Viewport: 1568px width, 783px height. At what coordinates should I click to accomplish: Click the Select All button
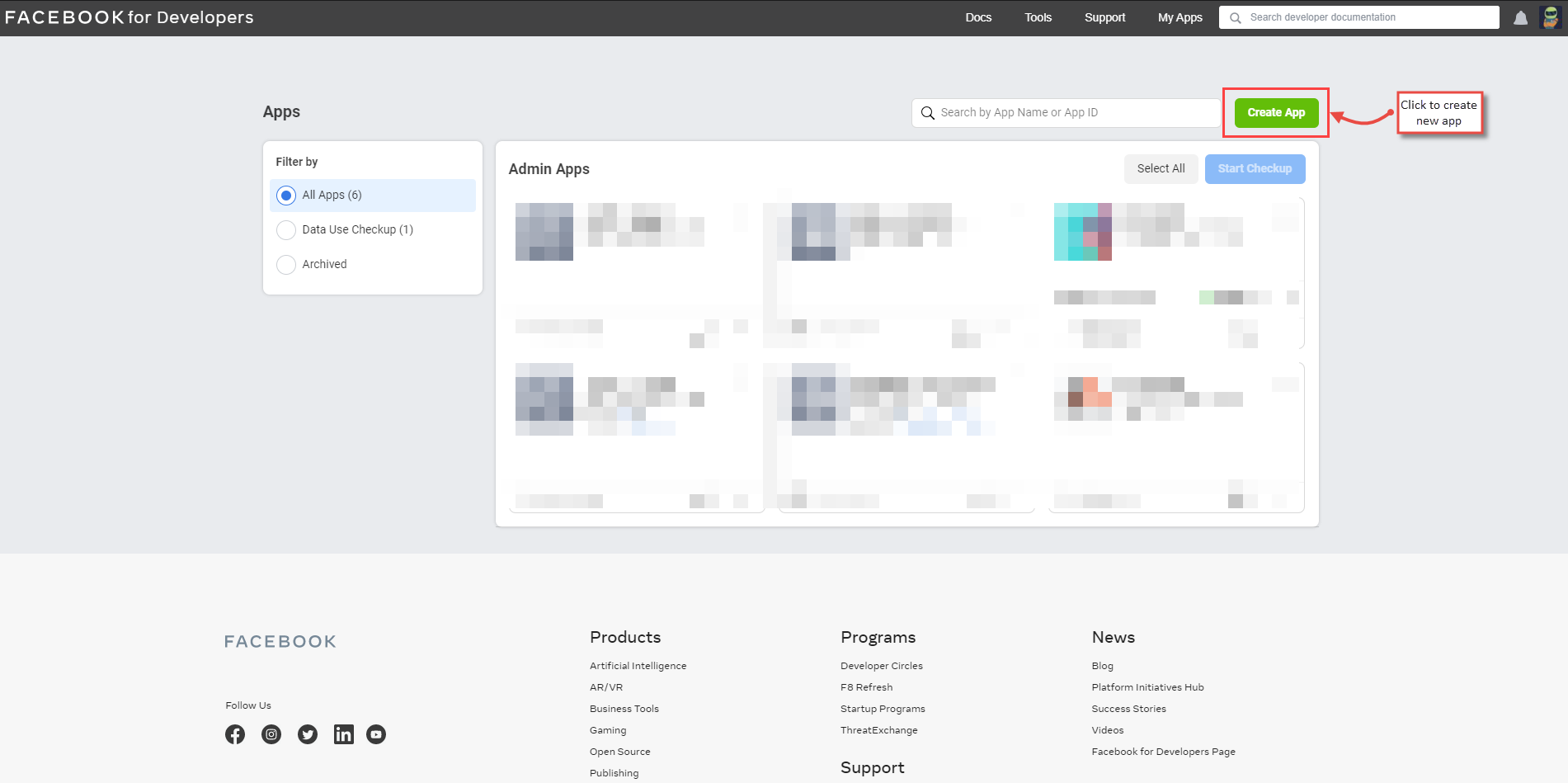(x=1161, y=169)
